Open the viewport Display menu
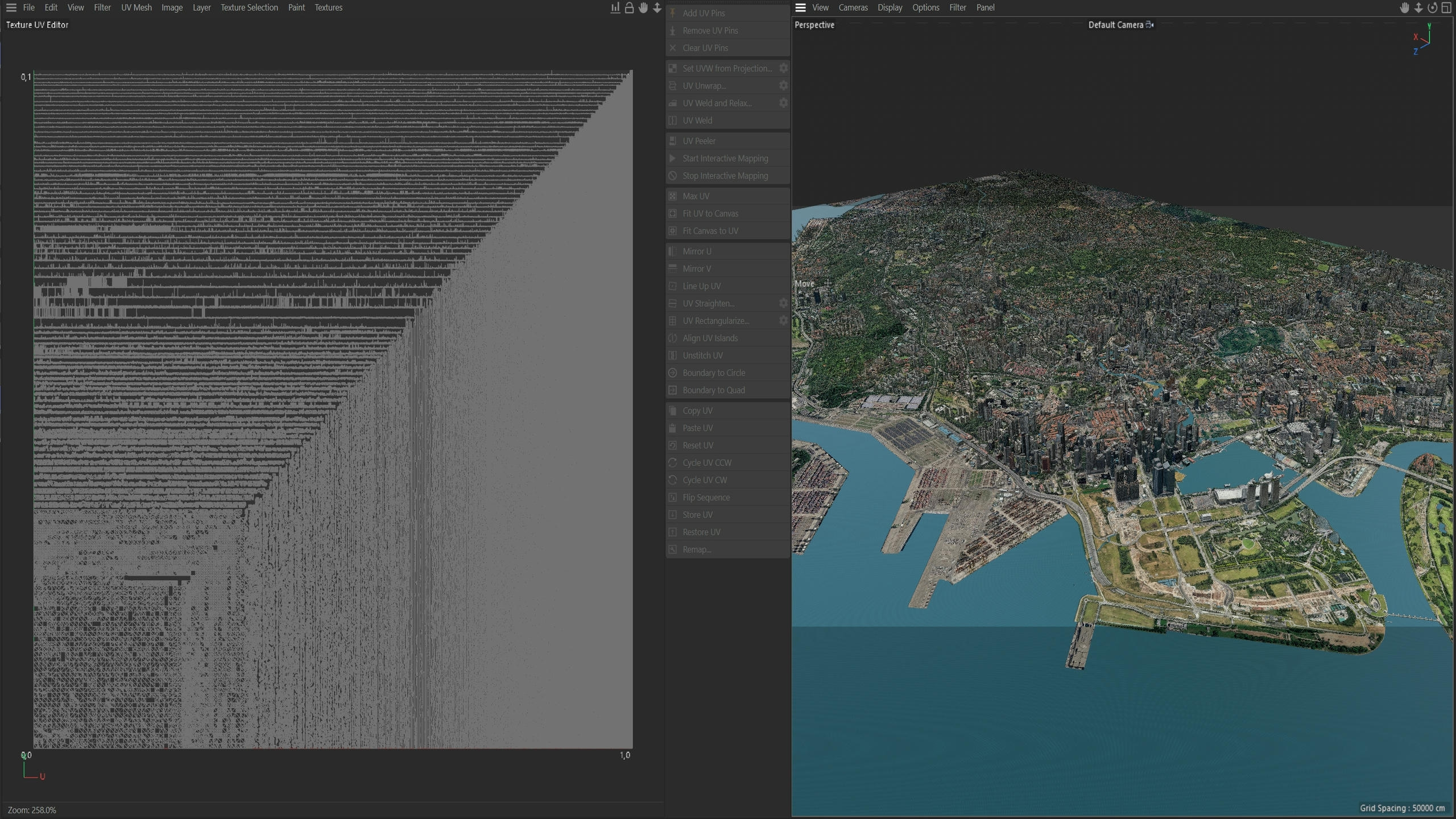Screen dimensions: 1456x819 click(x=890, y=7)
